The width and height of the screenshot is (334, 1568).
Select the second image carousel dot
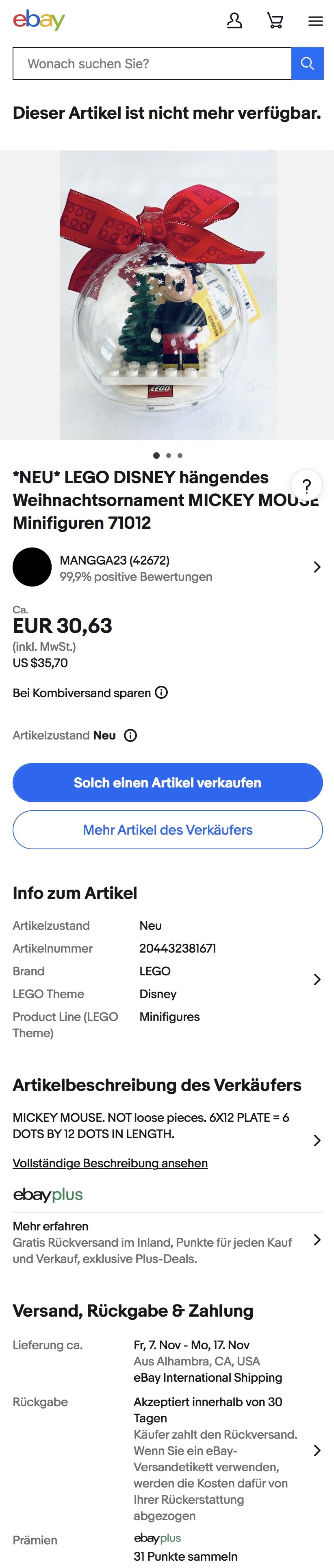[169, 455]
